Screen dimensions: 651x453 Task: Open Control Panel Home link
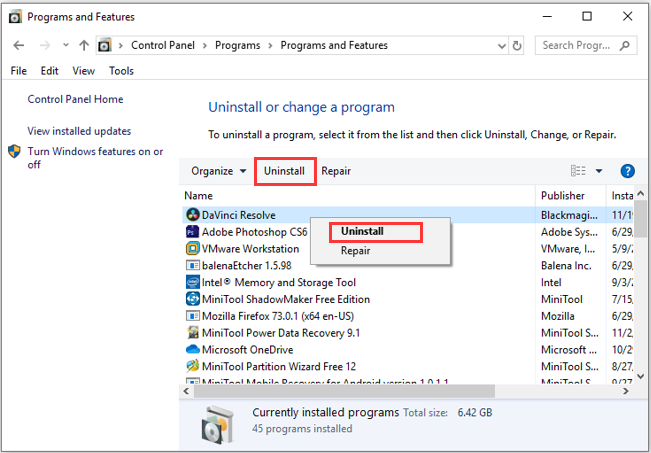click(x=75, y=99)
